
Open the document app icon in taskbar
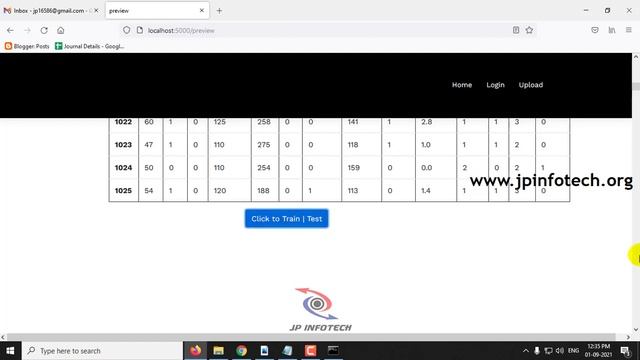[x=264, y=351]
